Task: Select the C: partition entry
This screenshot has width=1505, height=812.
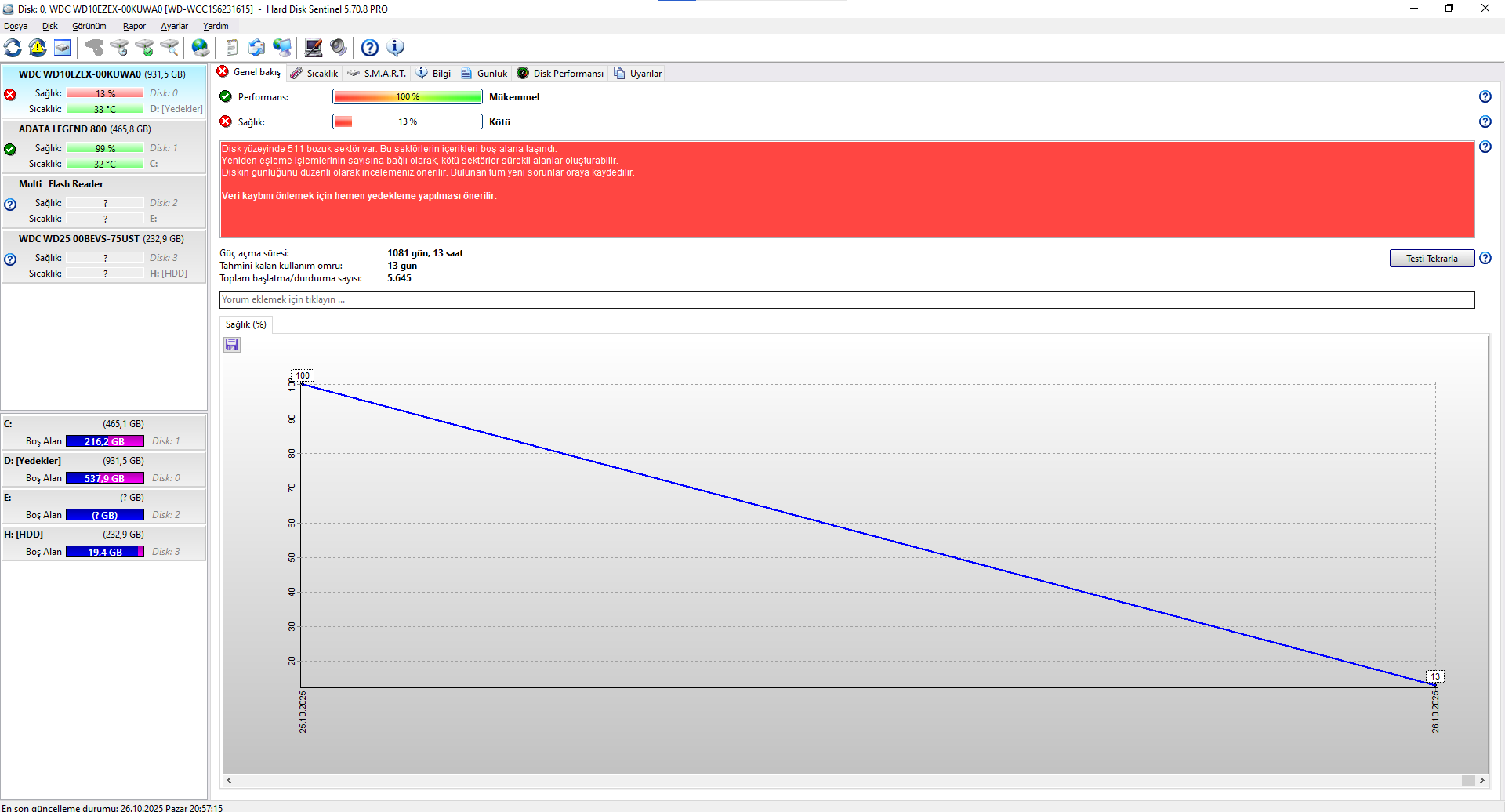Action: click(103, 432)
